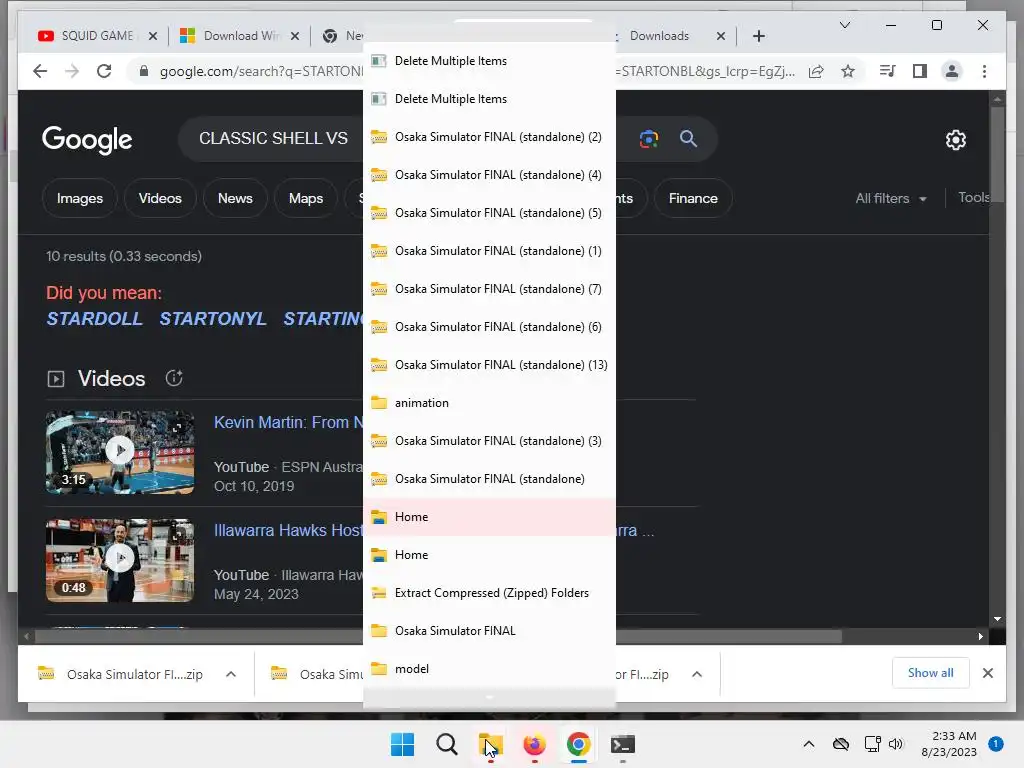The image size is (1024, 768).
Task: Submit search with magnifier icon
Action: click(688, 138)
